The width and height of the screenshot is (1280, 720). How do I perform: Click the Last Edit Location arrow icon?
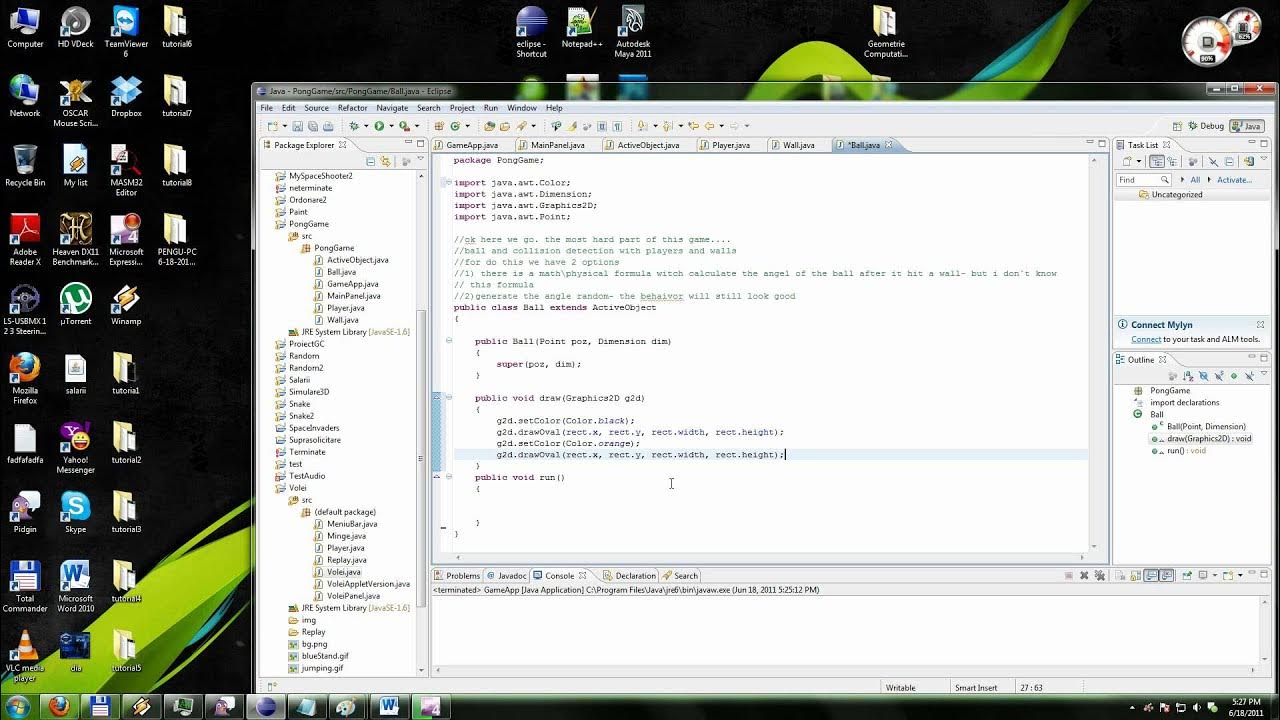point(694,126)
